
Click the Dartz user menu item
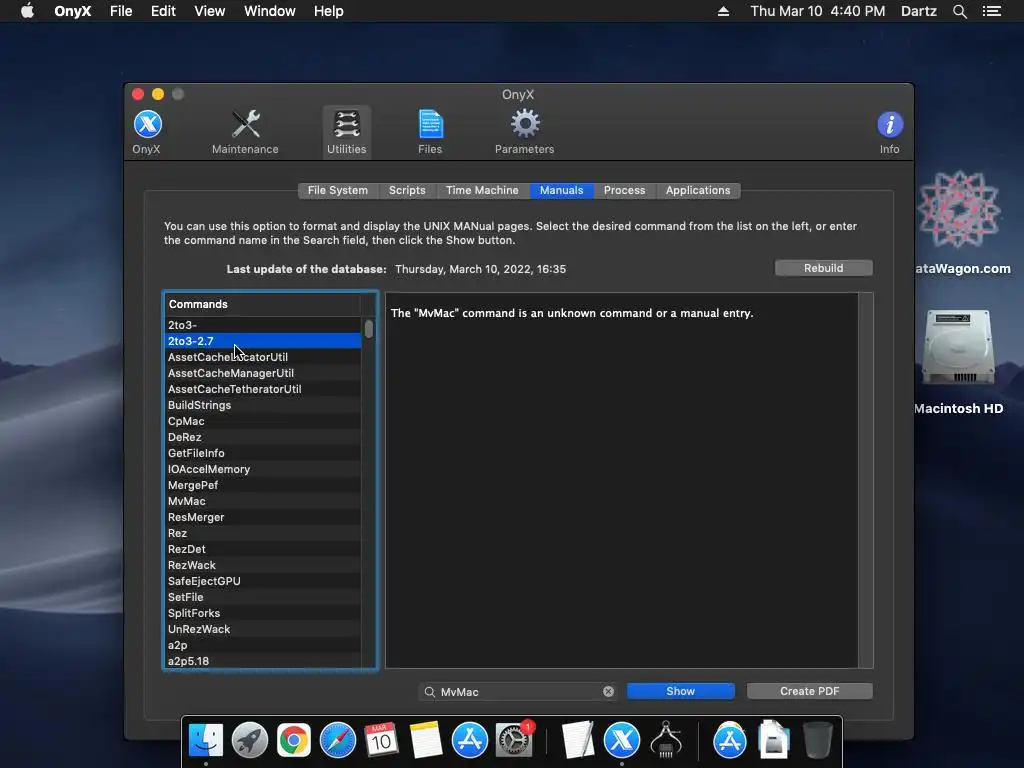click(x=919, y=11)
